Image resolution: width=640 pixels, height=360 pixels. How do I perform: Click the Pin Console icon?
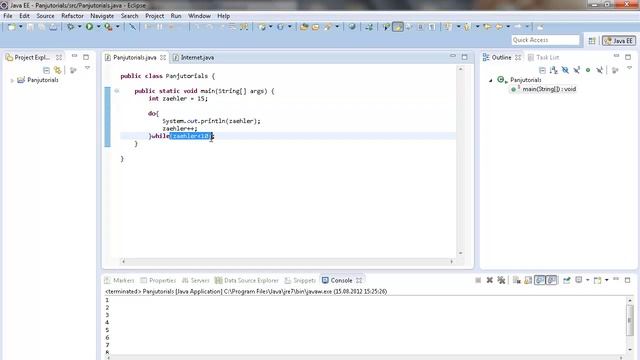(x=567, y=280)
